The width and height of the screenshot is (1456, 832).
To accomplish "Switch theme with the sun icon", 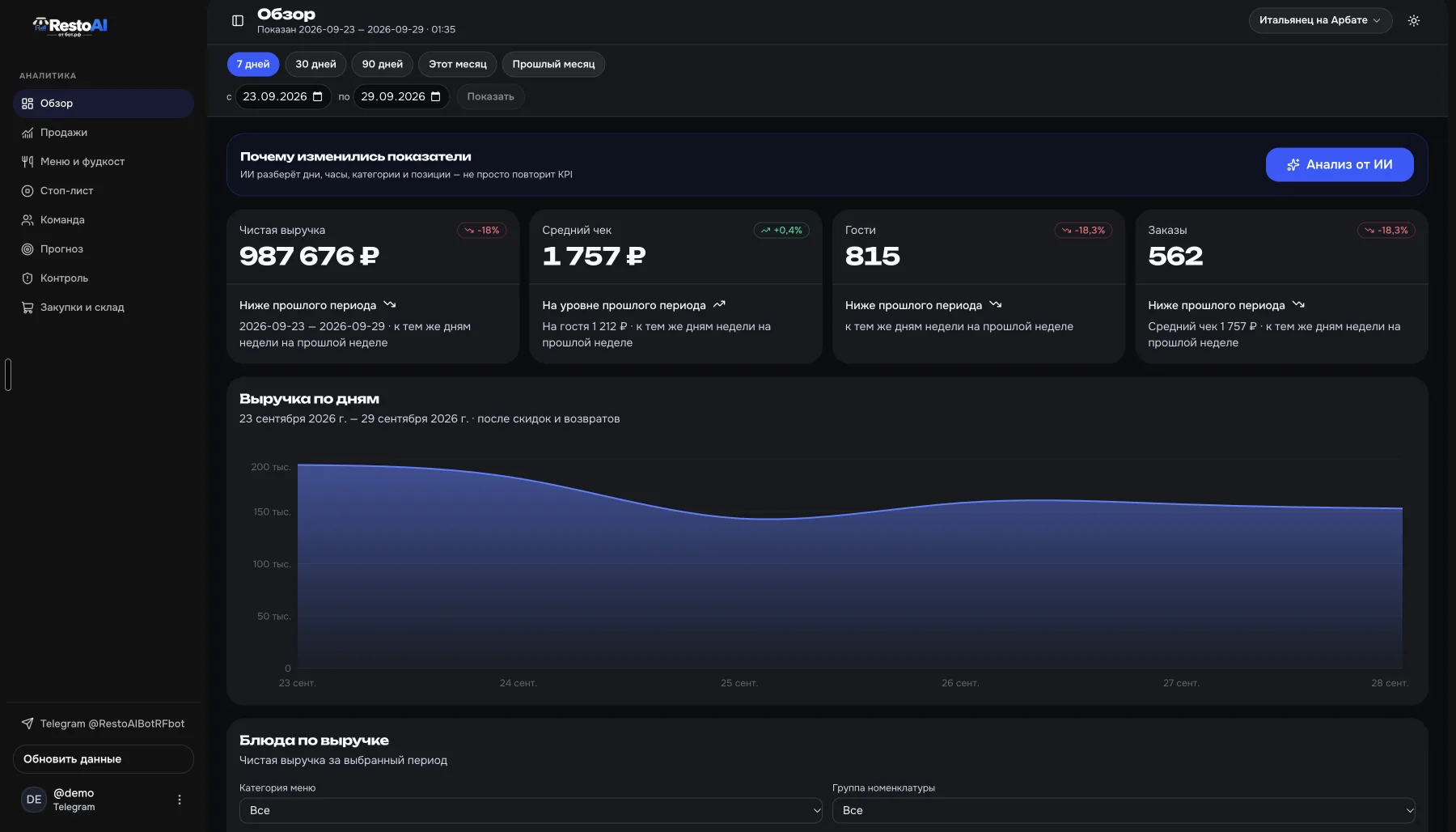I will point(1414,21).
